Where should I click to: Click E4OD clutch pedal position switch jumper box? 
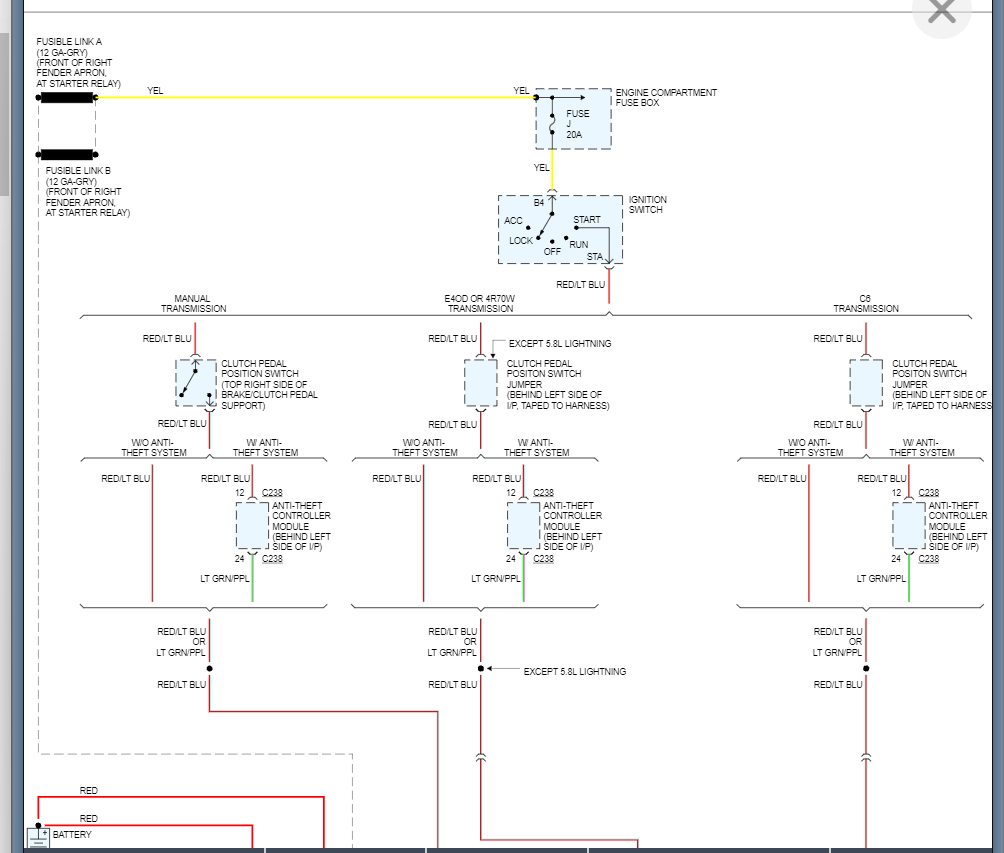[480, 383]
